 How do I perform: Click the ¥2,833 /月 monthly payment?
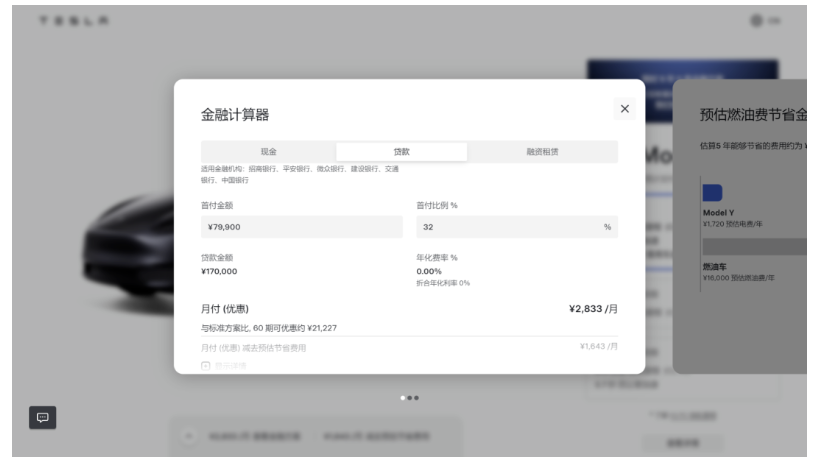(592, 309)
